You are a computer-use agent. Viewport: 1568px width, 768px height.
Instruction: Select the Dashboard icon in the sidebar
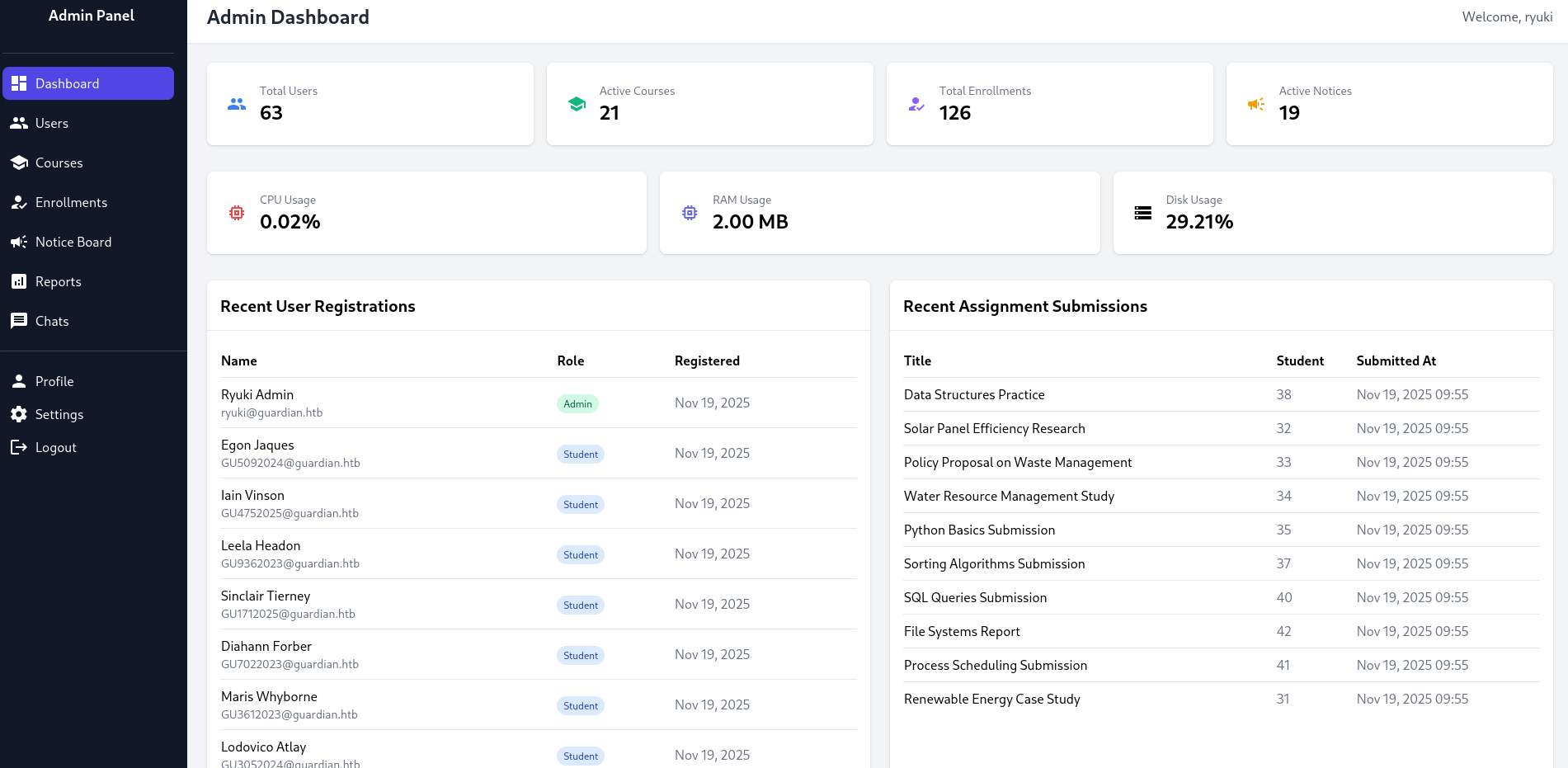[19, 82]
